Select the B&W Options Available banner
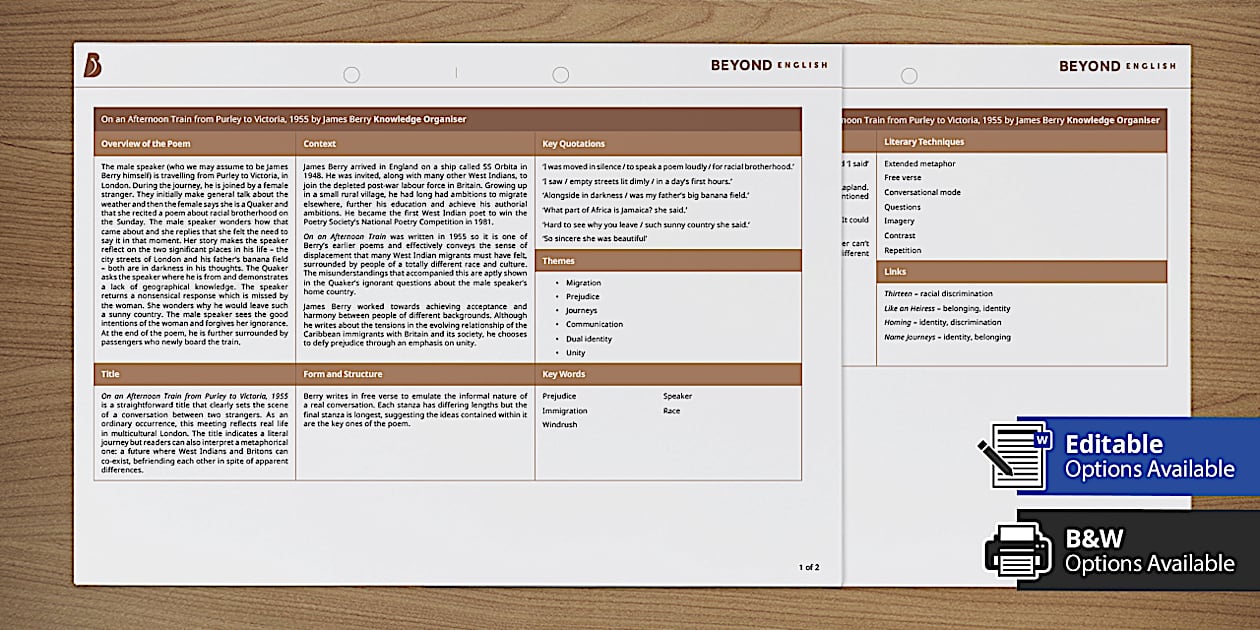This screenshot has width=1260, height=630. click(x=1138, y=550)
